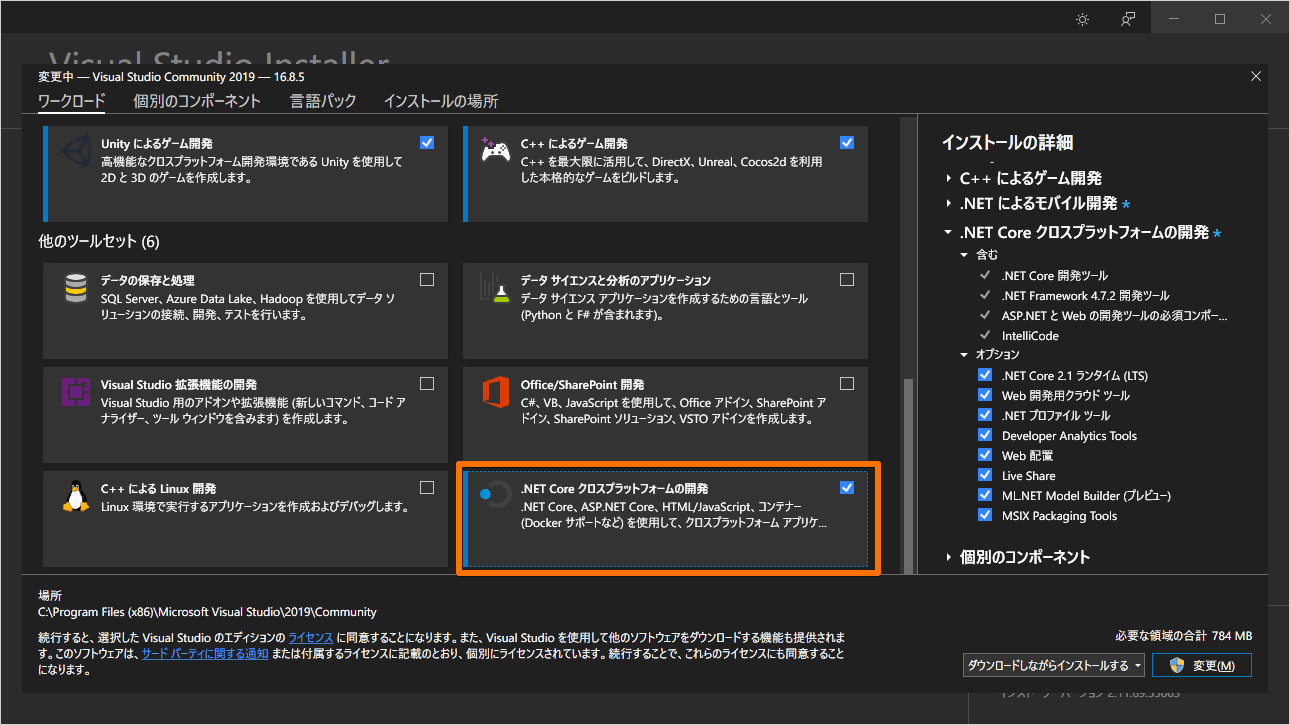1290x725 pixels.
Task: Expand 個別のコンポーネント in details
Action: 948,557
